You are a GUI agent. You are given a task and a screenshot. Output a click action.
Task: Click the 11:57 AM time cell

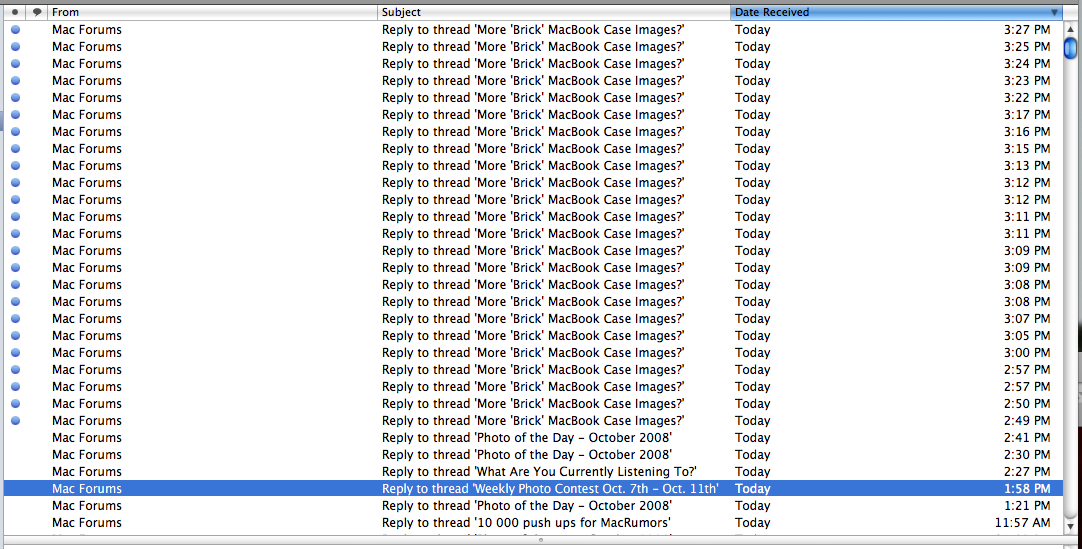click(1023, 523)
